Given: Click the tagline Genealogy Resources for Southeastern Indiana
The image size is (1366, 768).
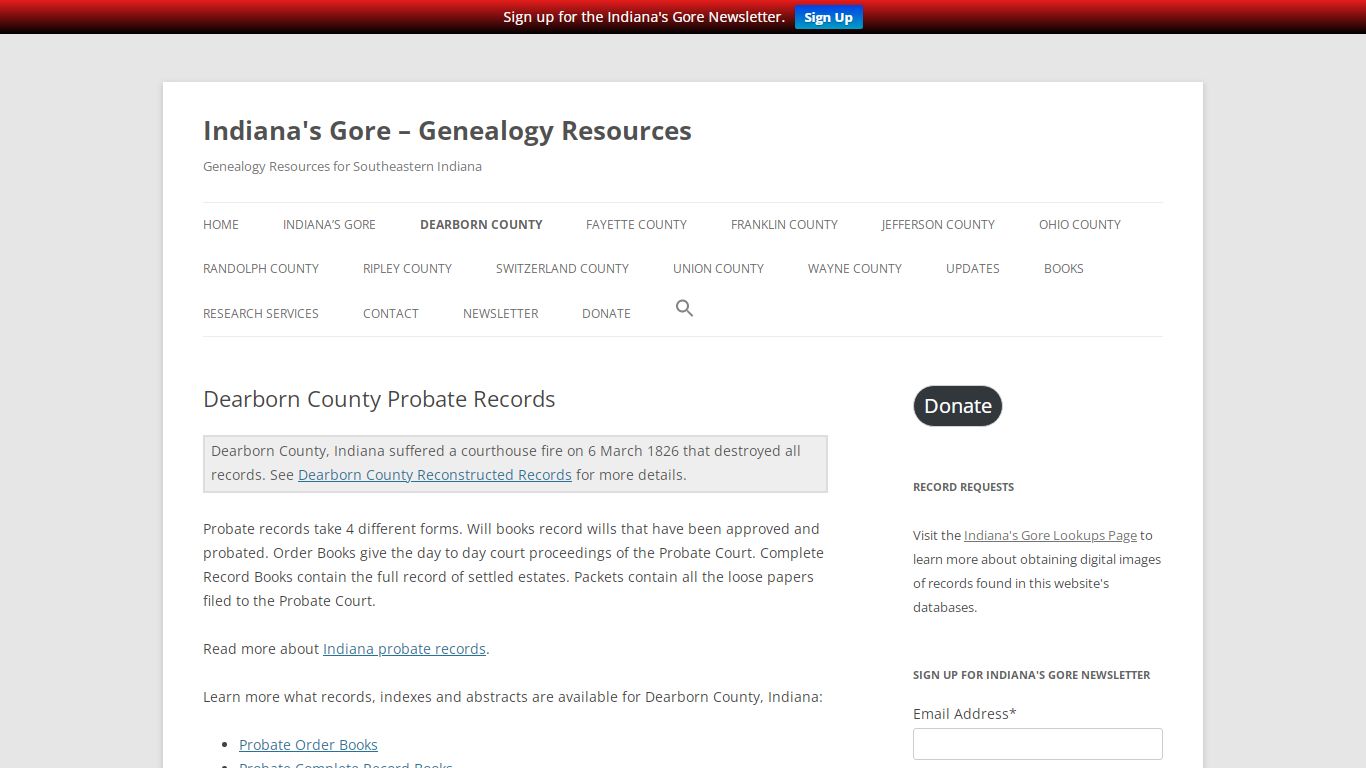Looking at the screenshot, I should point(342,166).
